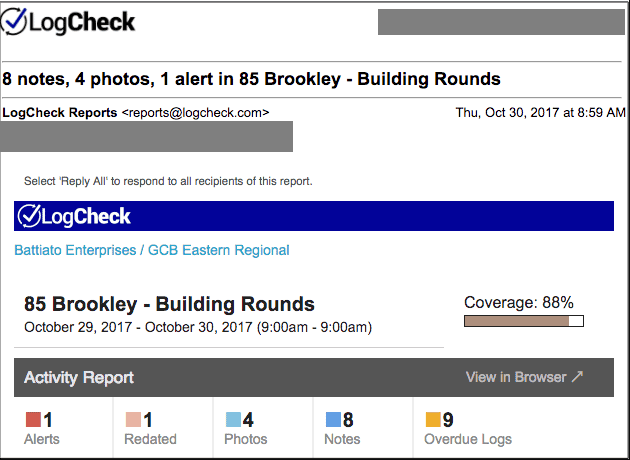Click the email subject line at top
Image resolution: width=630 pixels, height=460 pixels.
coord(252,79)
